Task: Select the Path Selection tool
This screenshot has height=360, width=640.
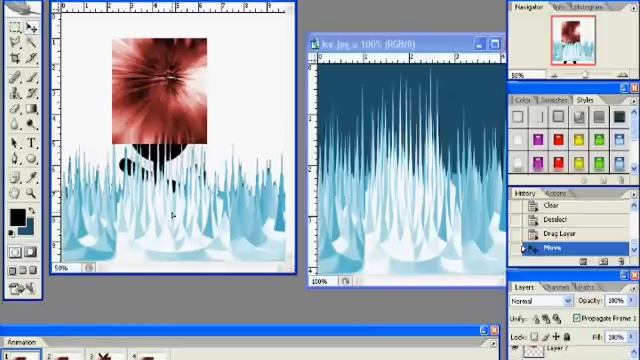Action: (15, 143)
